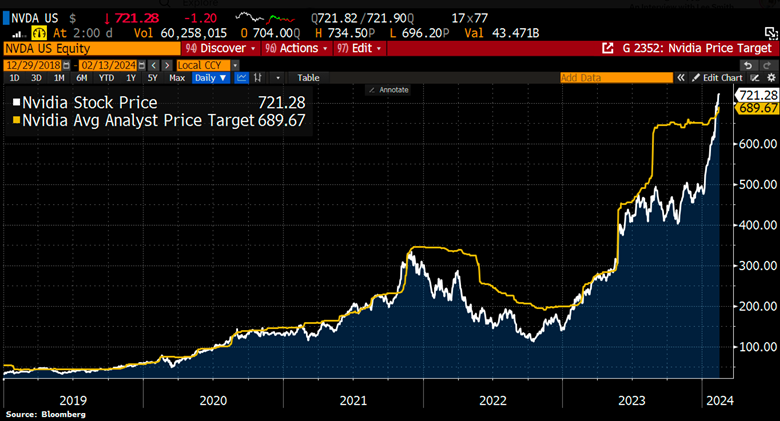Click the 17x77 quote size

click(470, 18)
